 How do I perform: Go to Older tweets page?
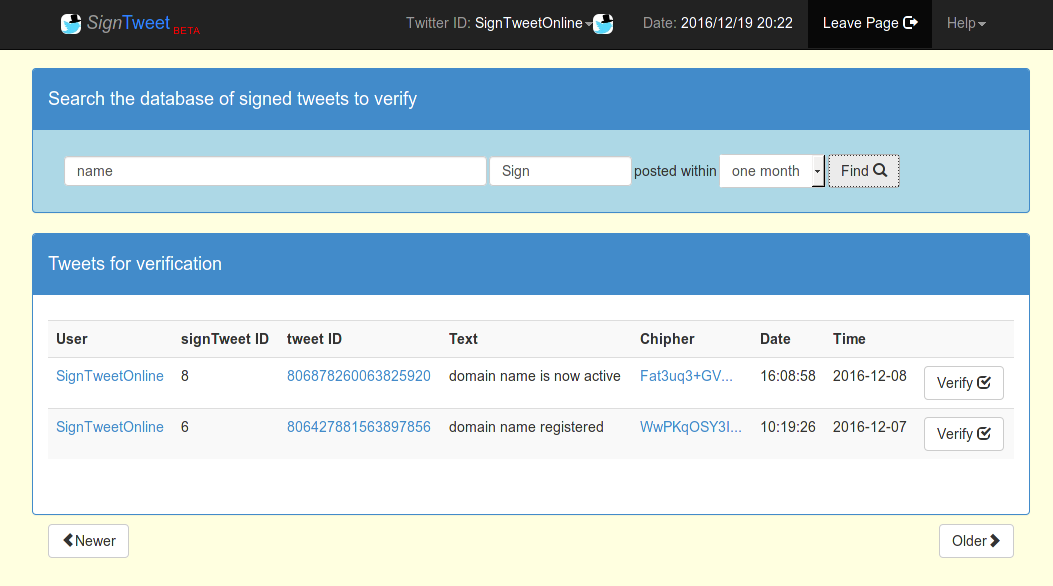976,541
